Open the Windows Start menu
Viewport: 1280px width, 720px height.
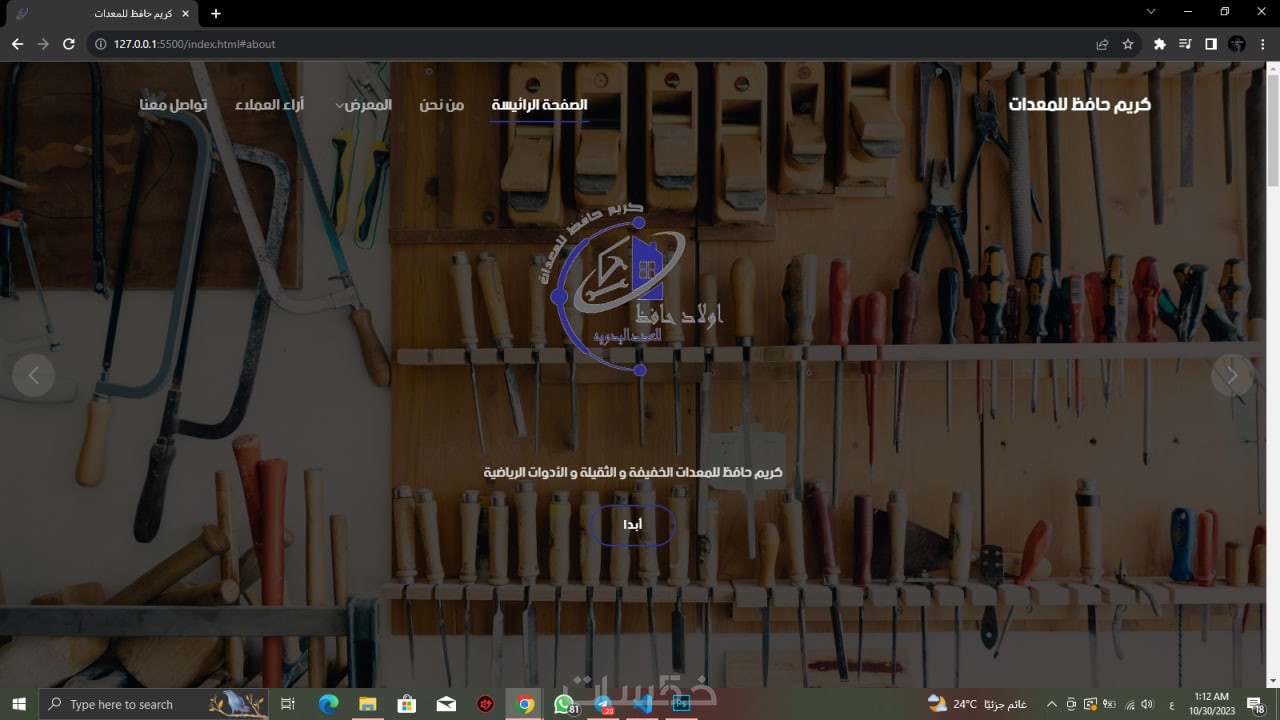[x=19, y=704]
